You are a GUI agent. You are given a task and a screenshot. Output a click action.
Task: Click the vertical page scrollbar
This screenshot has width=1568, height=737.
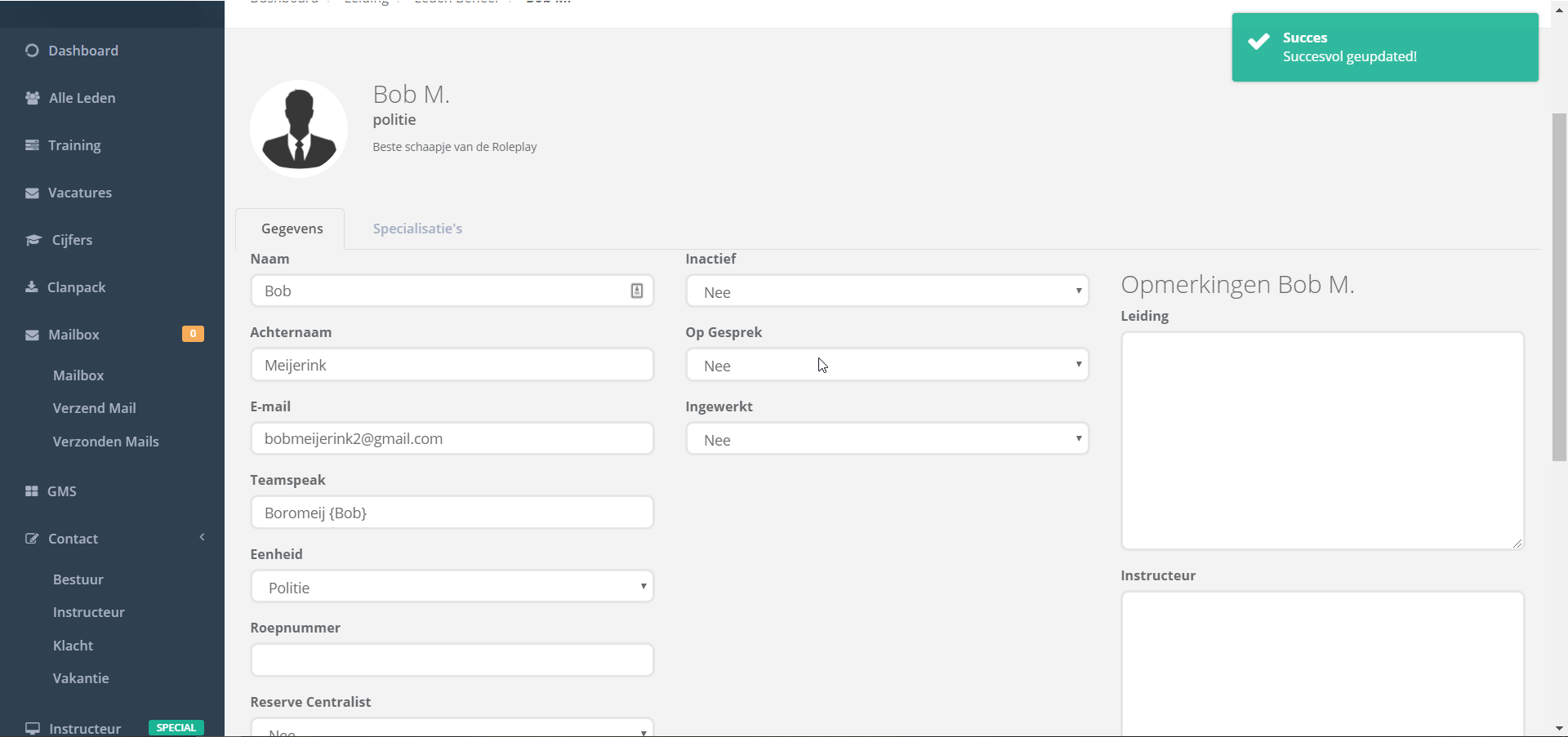(x=1559, y=286)
